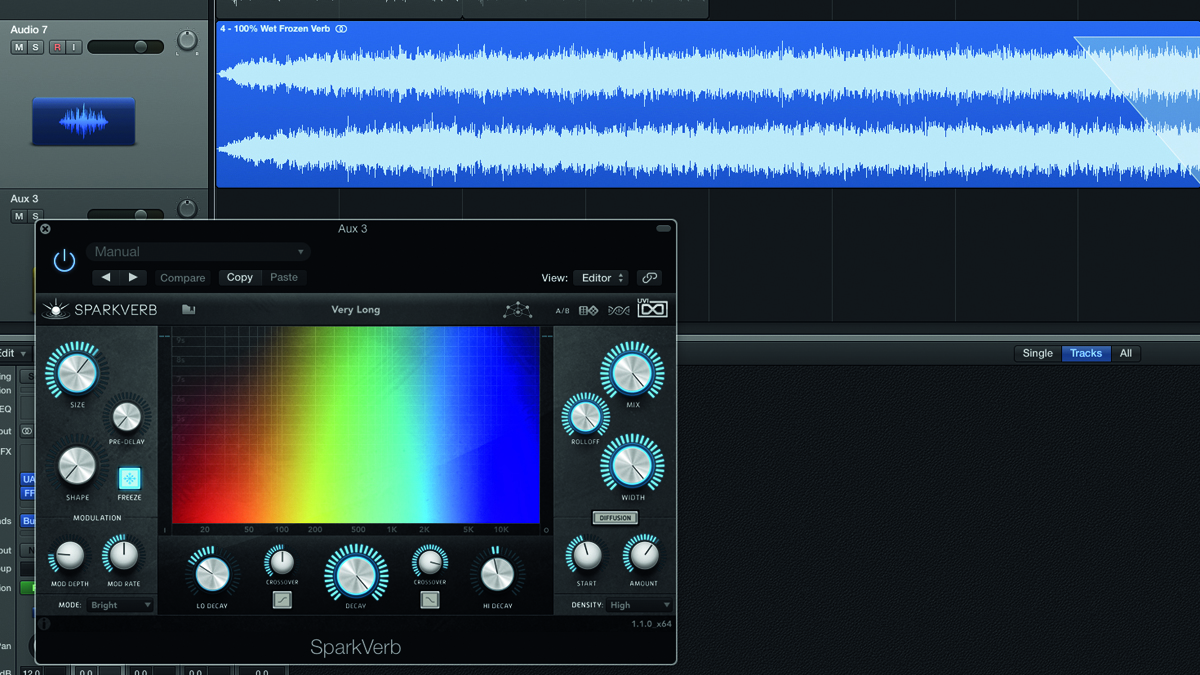This screenshot has height=675, width=1200.
Task: Click the Lo Decay knob
Action: tap(211, 574)
